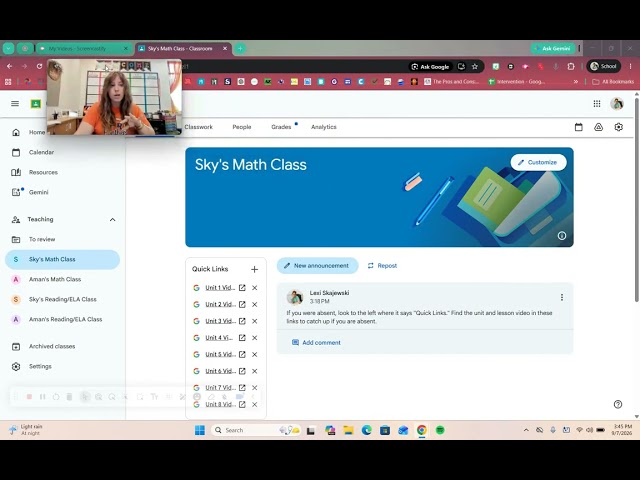The width and height of the screenshot is (640, 480).
Task: Create a New announcement
Action: pos(317,266)
